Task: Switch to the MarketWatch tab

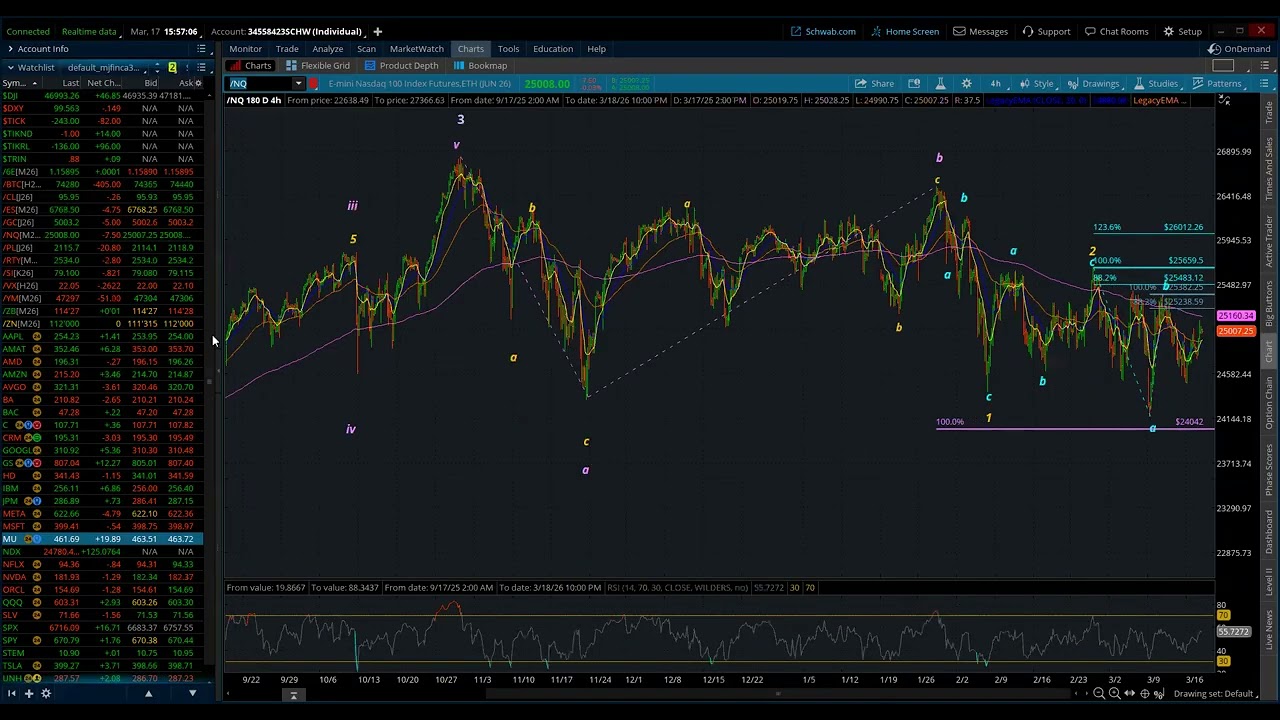Action: [x=416, y=49]
